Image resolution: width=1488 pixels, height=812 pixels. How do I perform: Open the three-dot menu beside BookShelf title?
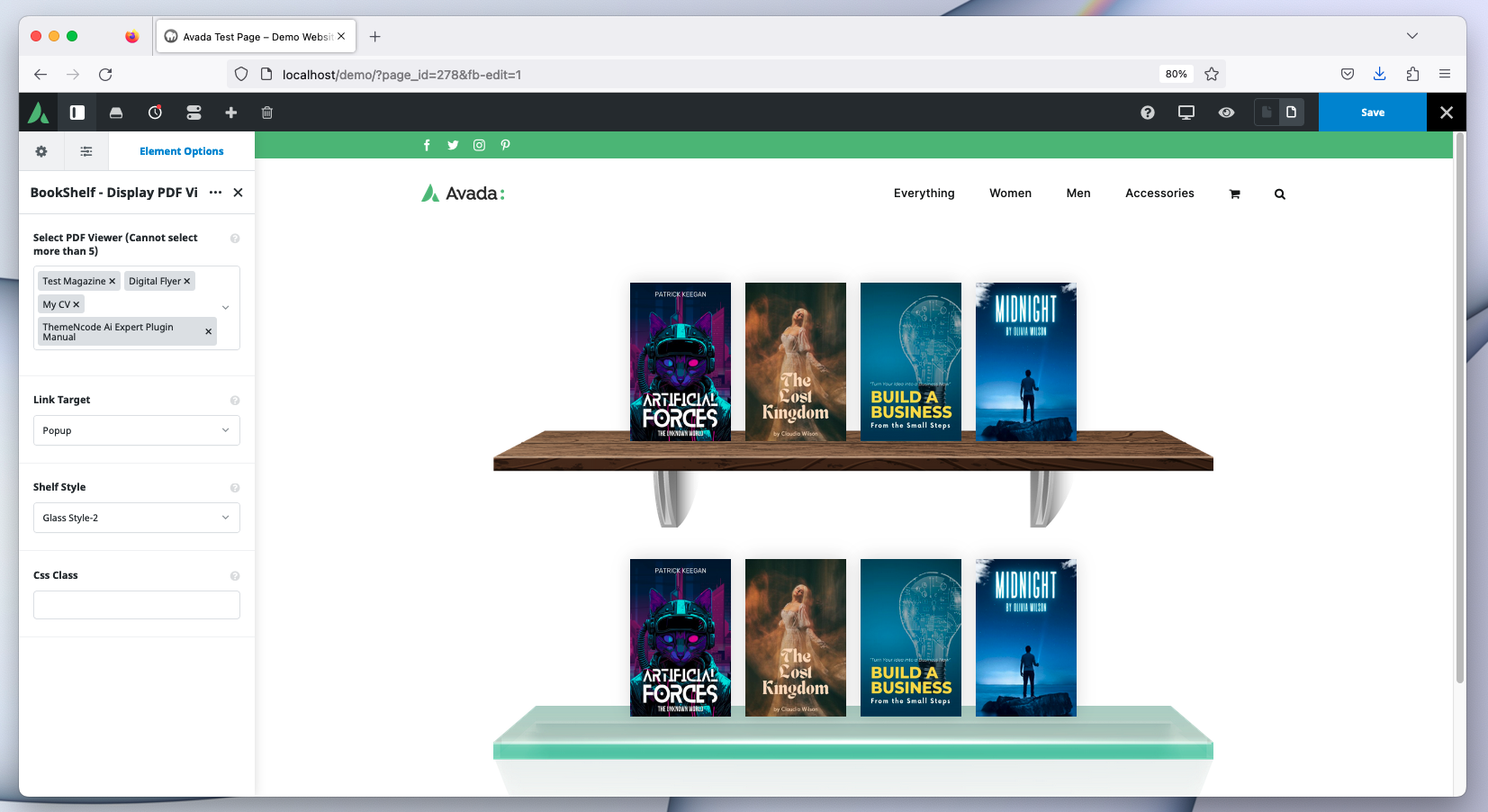pyautogui.click(x=215, y=193)
